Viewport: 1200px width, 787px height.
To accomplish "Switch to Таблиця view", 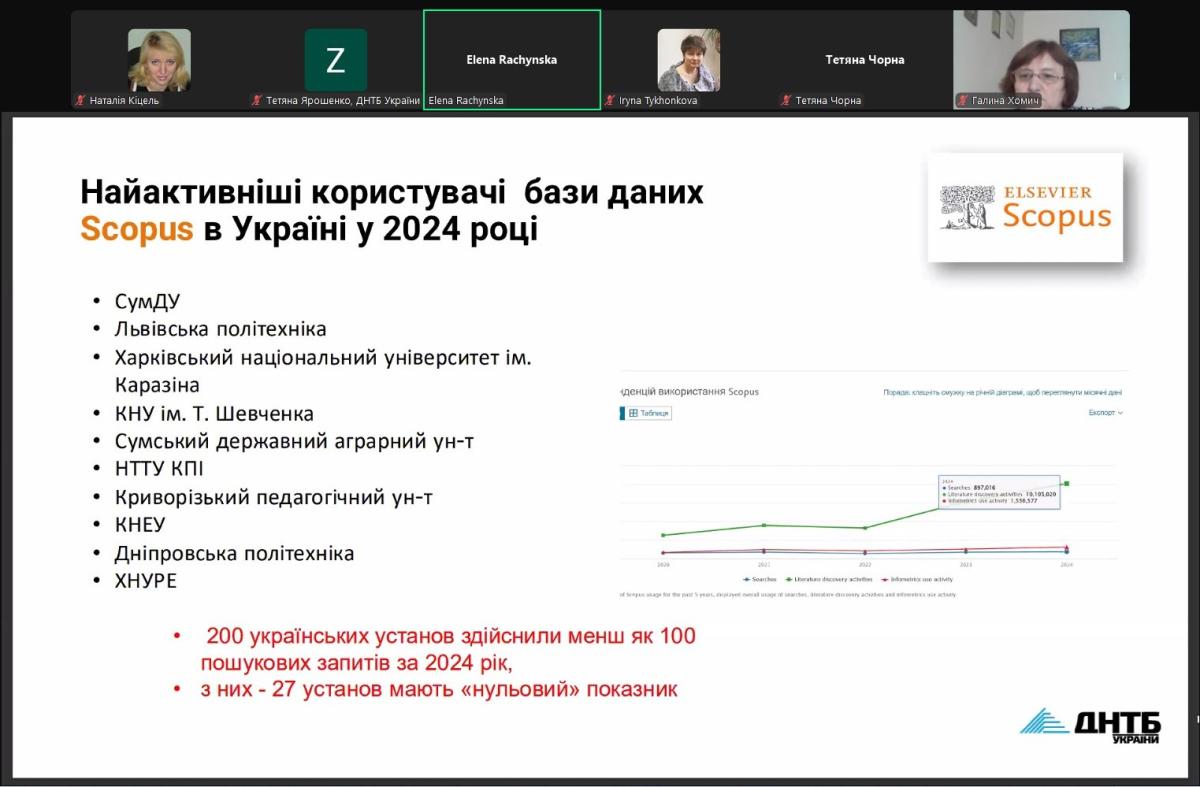I will [650, 412].
